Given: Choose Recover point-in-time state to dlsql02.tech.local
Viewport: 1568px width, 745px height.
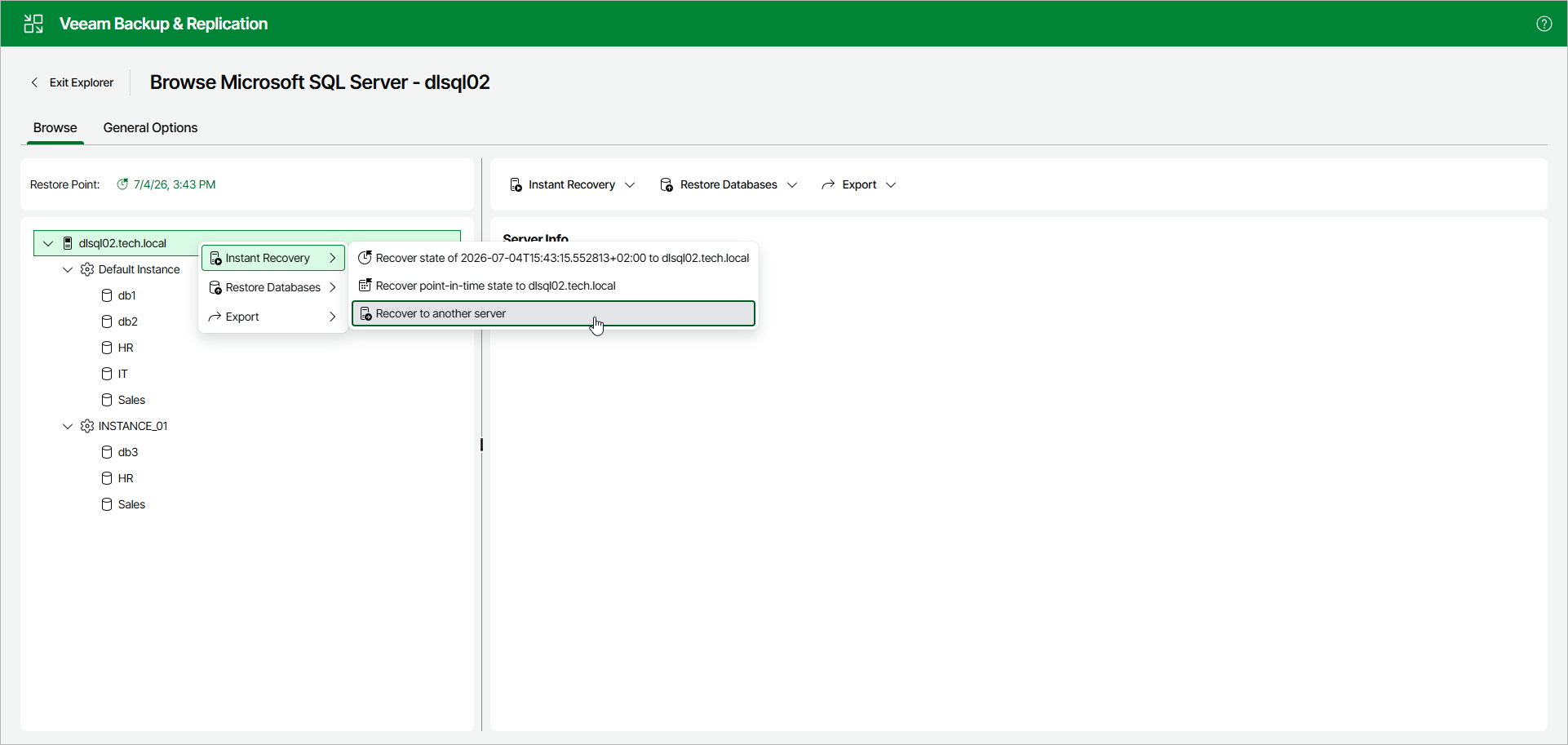Looking at the screenshot, I should pos(553,286).
